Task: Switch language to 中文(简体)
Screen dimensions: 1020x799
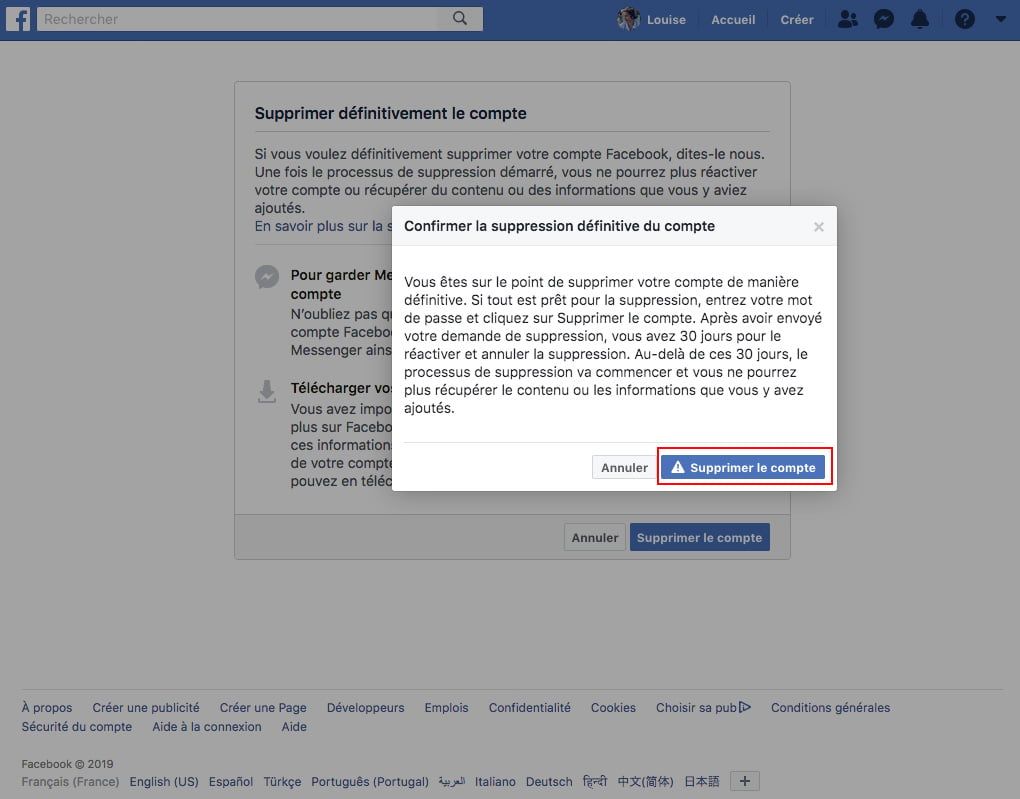Action: click(x=645, y=781)
